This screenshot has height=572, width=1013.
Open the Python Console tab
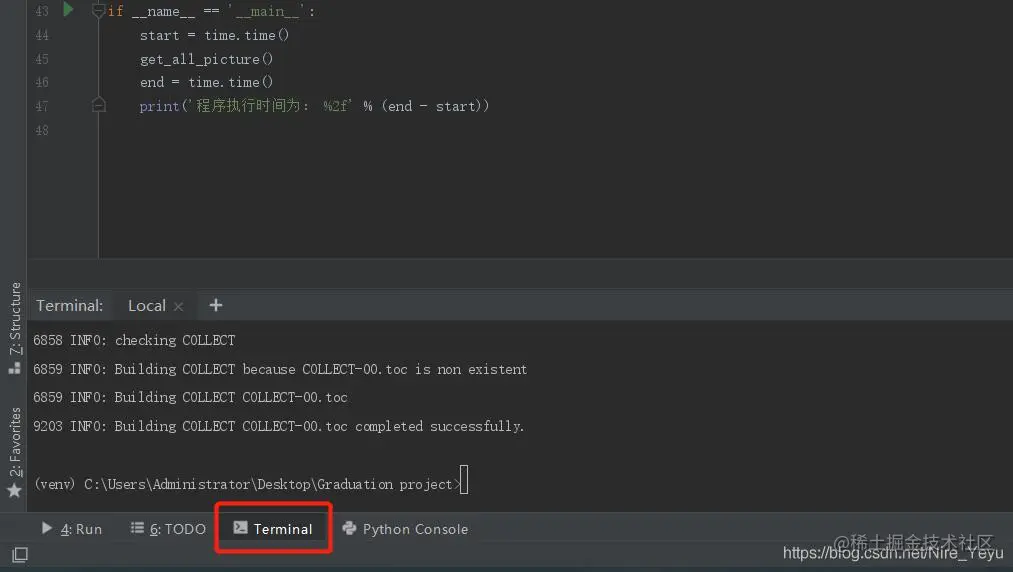(405, 529)
